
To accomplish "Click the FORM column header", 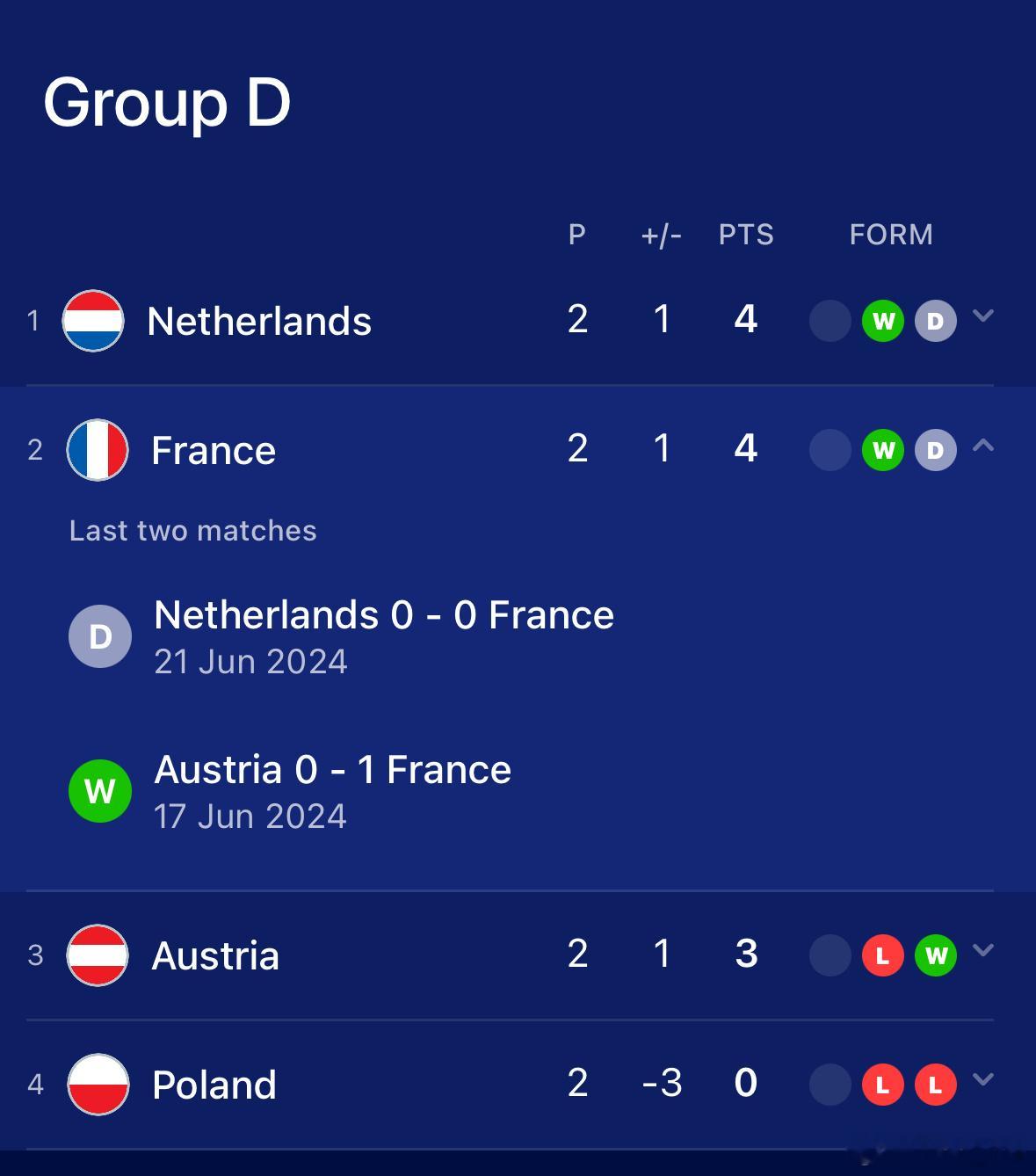I will (891, 235).
